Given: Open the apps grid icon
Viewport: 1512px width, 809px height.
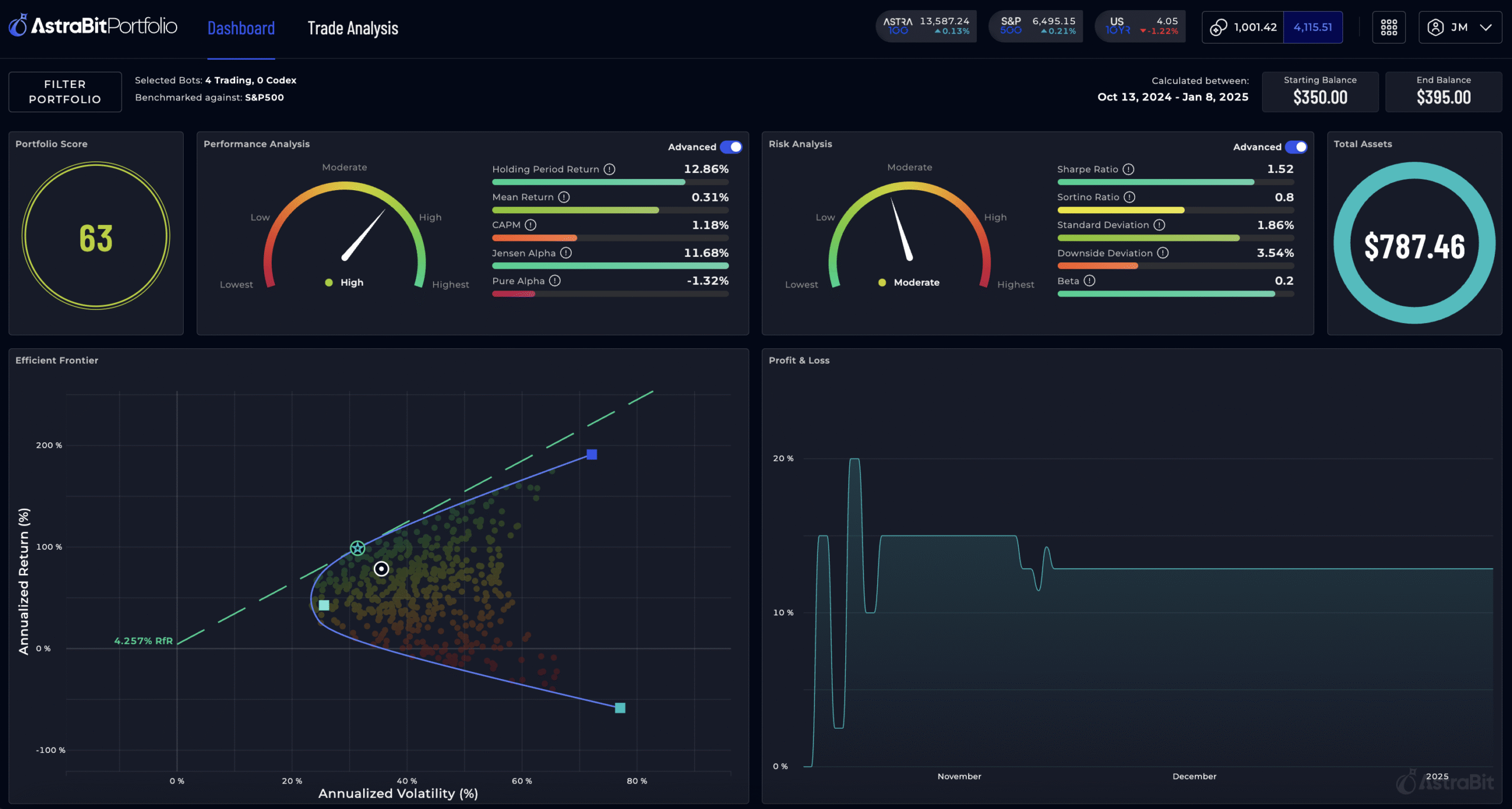Looking at the screenshot, I should click(x=1389, y=27).
